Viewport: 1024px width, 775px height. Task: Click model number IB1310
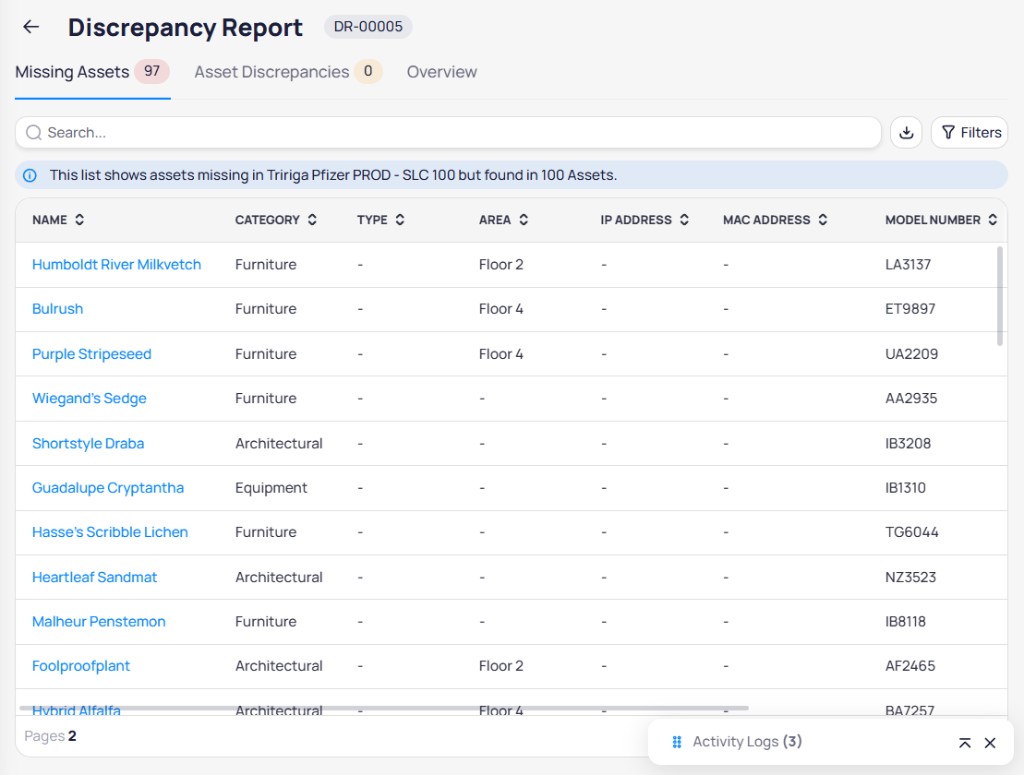(x=905, y=488)
